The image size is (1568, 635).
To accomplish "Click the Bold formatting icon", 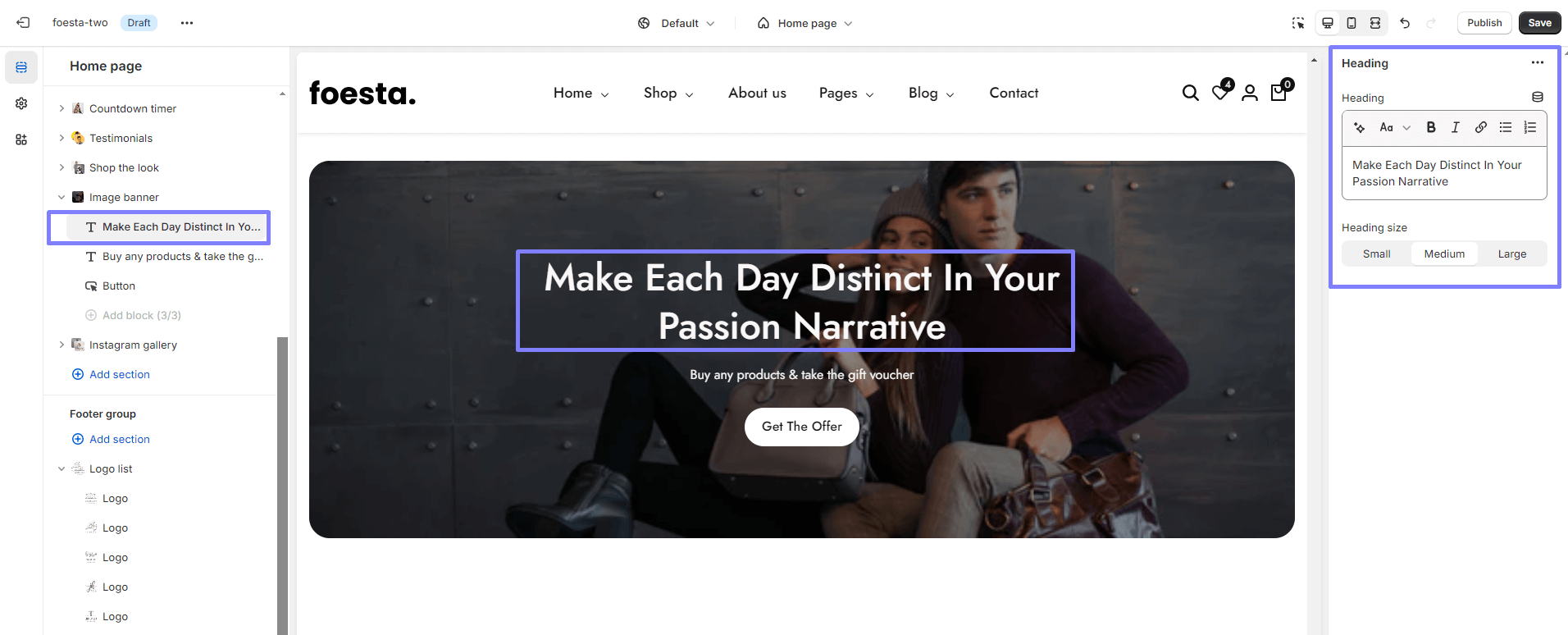I will [x=1431, y=127].
